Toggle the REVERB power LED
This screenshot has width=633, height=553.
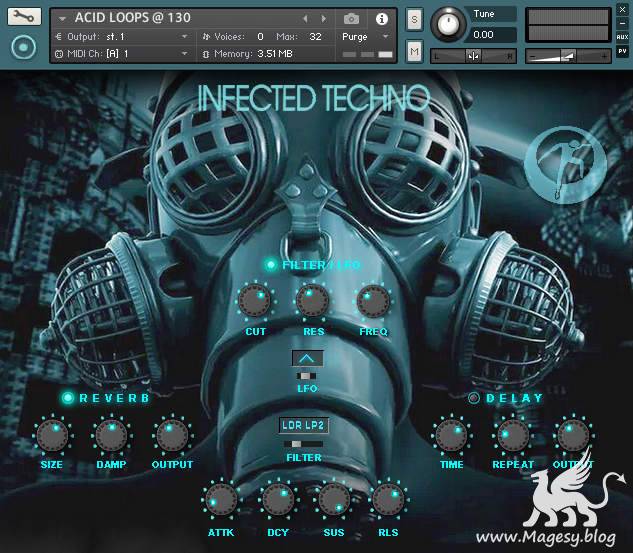(68, 398)
